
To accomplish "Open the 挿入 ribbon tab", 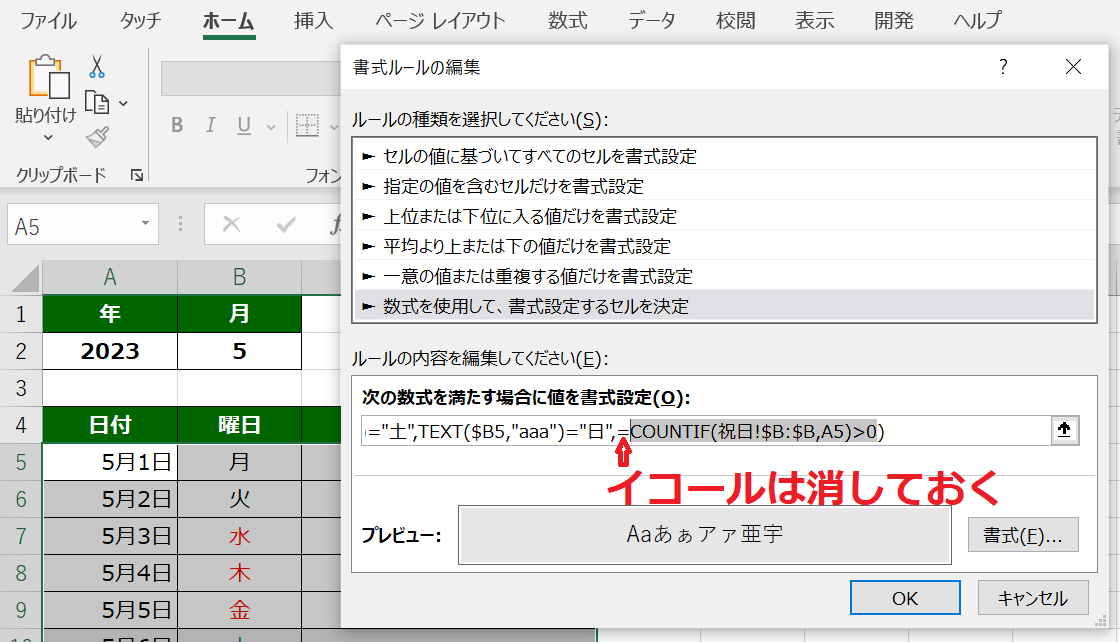I will pyautogui.click(x=313, y=20).
